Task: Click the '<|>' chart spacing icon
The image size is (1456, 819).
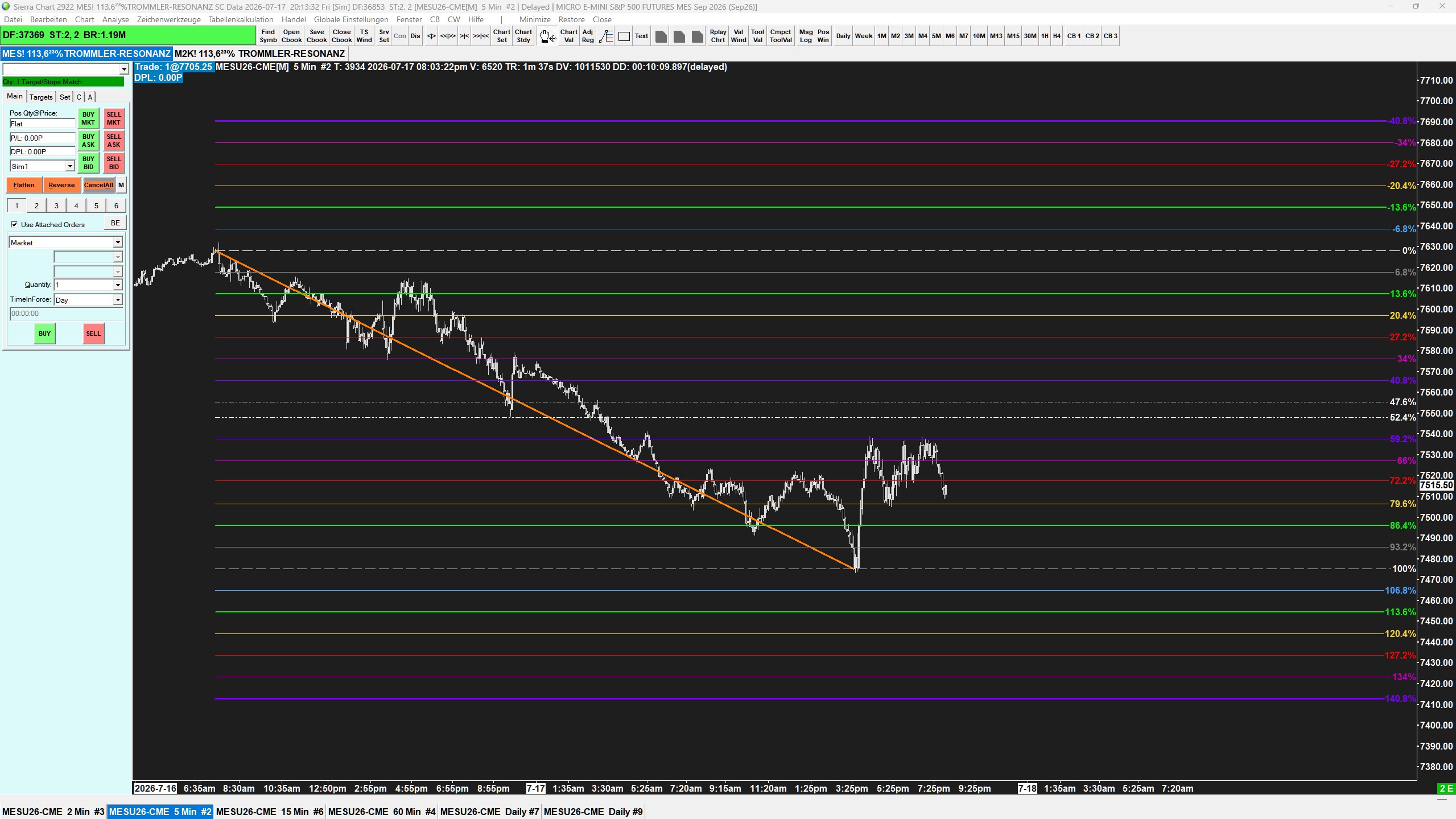Action: click(431, 36)
